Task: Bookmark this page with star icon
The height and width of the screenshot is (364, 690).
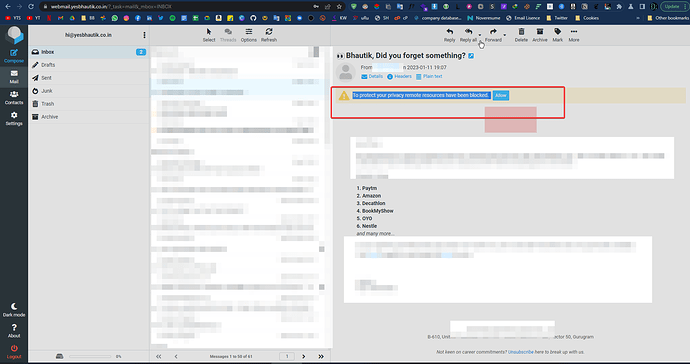Action: pyautogui.click(x=339, y=7)
